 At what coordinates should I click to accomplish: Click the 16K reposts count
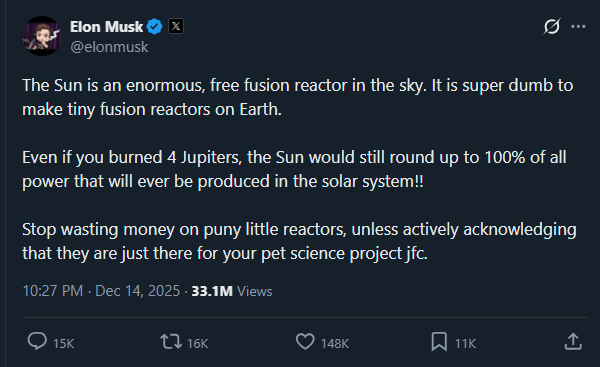click(197, 343)
